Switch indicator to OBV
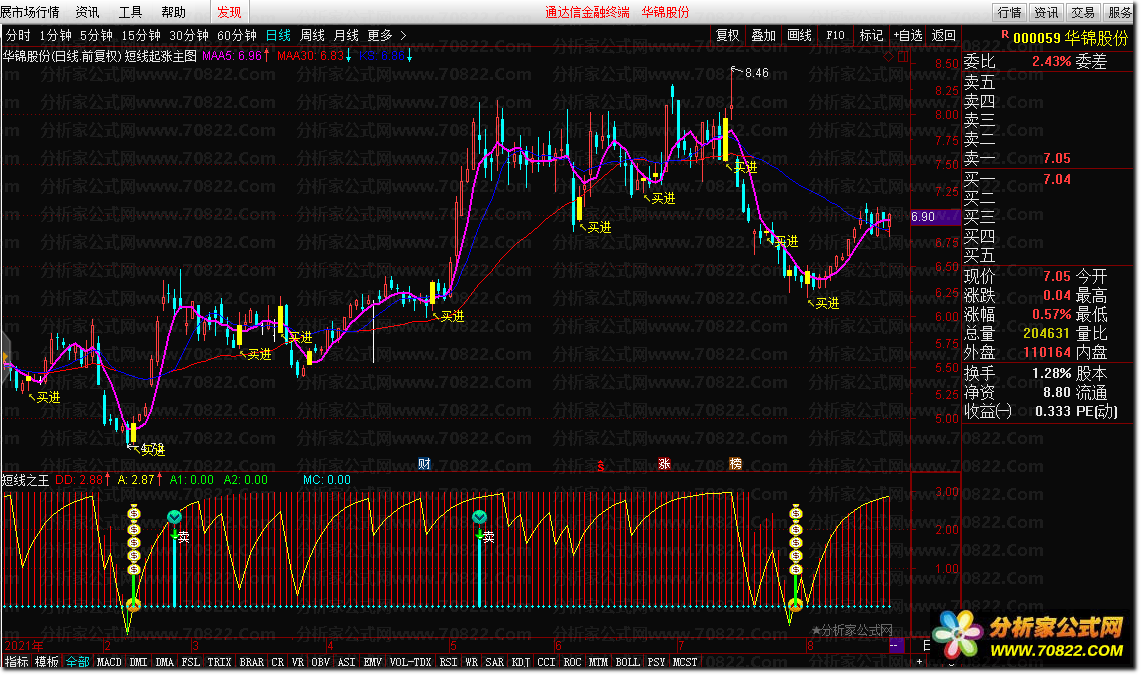Screen dimensions: 1142x675 pos(320,662)
